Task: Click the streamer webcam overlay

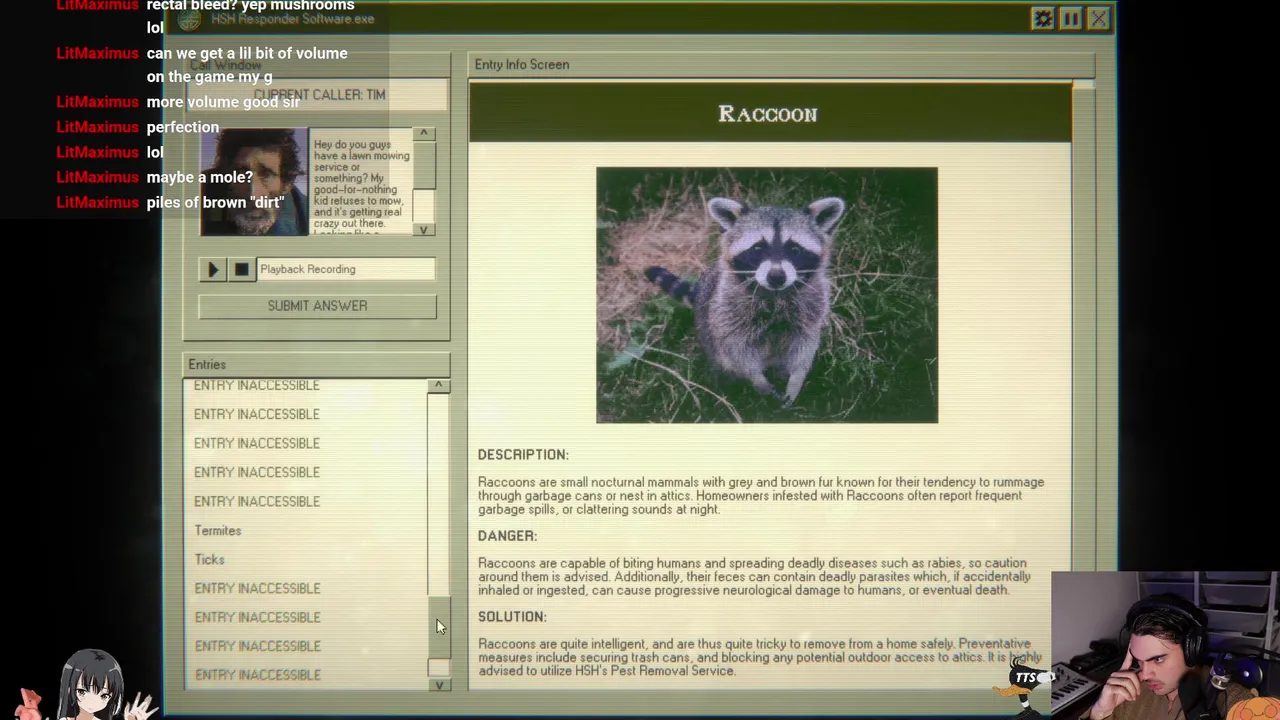Action: coord(1165,646)
